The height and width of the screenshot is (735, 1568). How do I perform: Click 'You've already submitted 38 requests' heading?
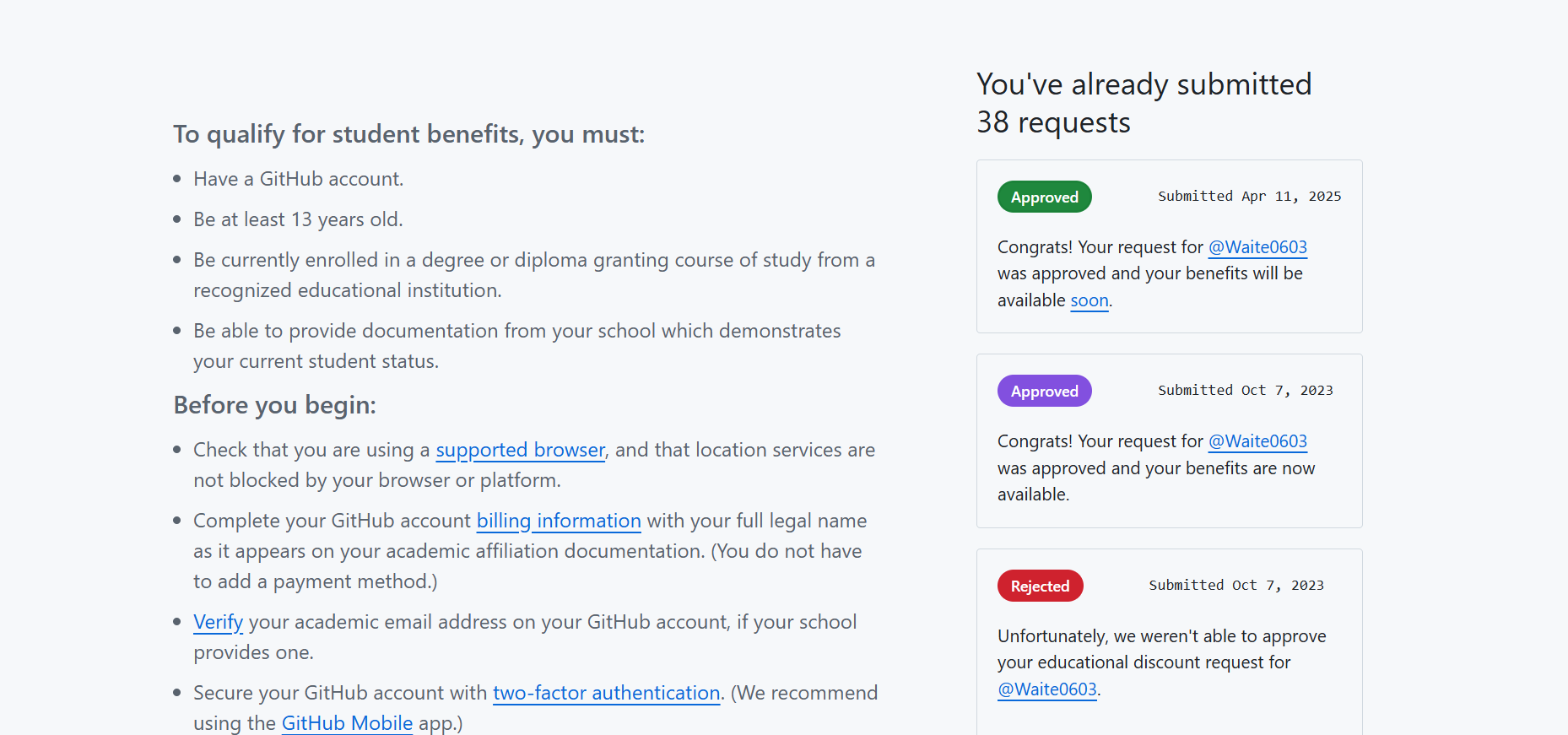click(1144, 103)
